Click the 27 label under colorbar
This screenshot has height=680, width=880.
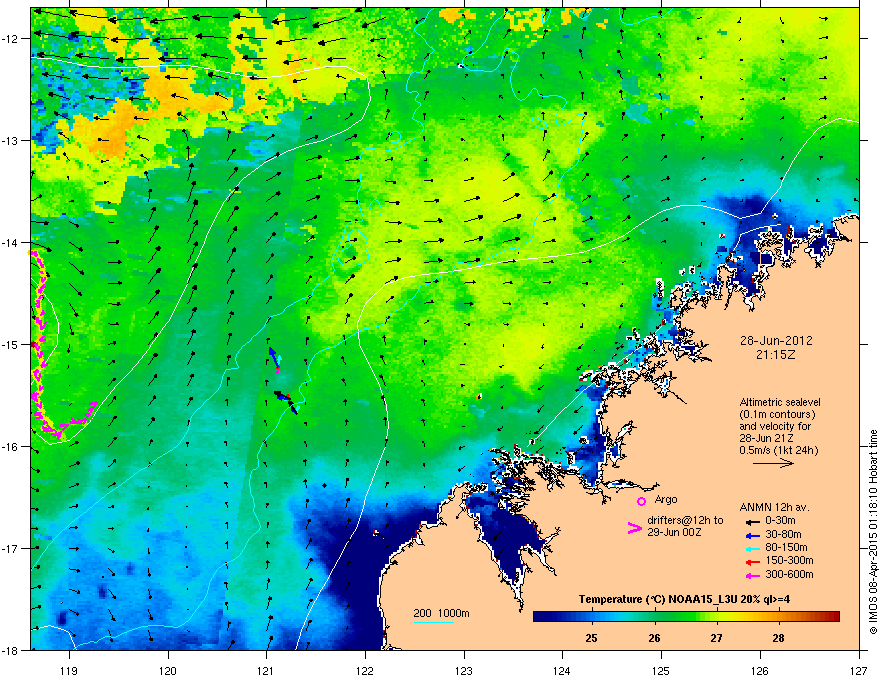[716, 638]
